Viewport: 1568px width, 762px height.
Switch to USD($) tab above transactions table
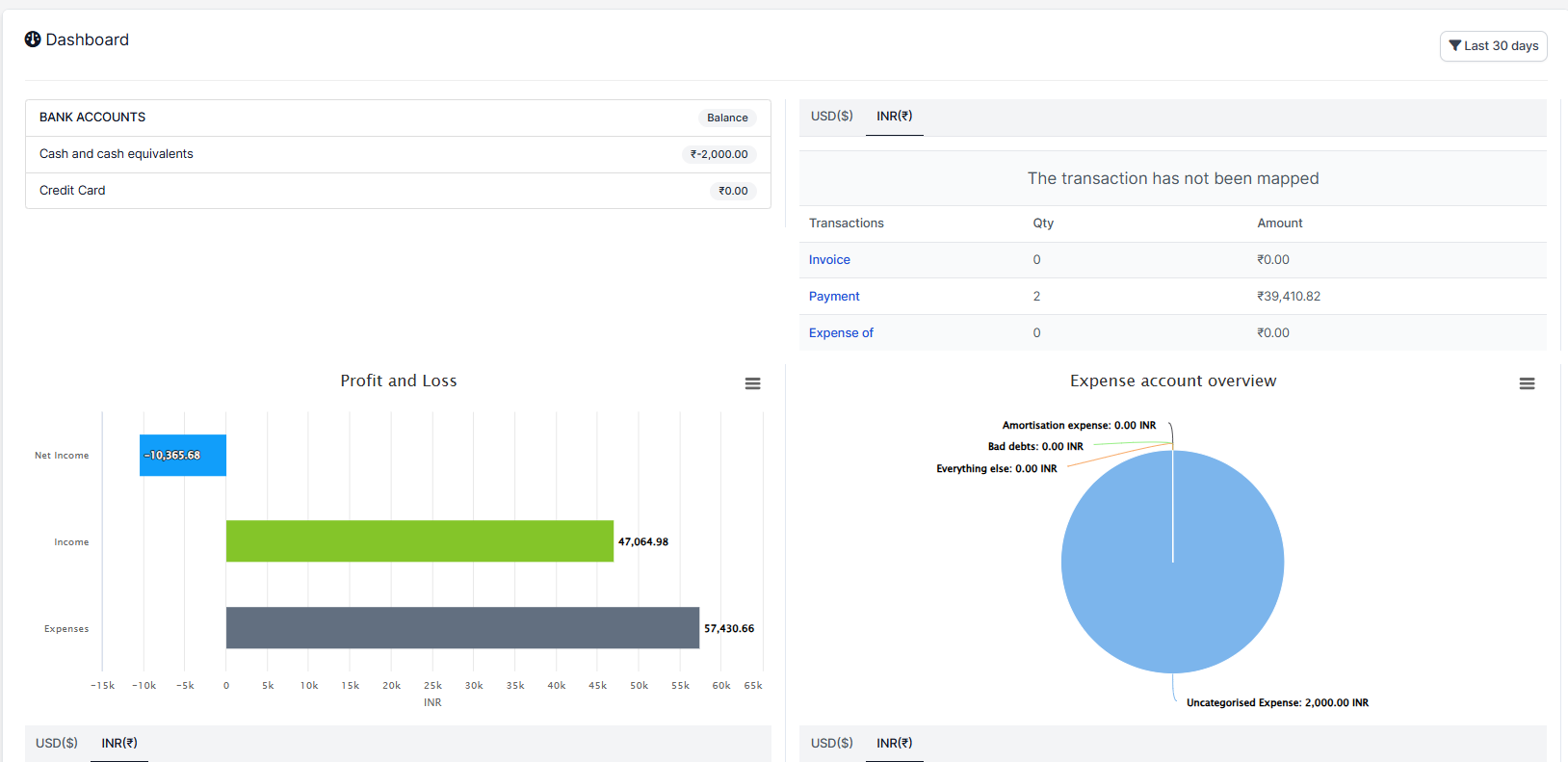831,117
